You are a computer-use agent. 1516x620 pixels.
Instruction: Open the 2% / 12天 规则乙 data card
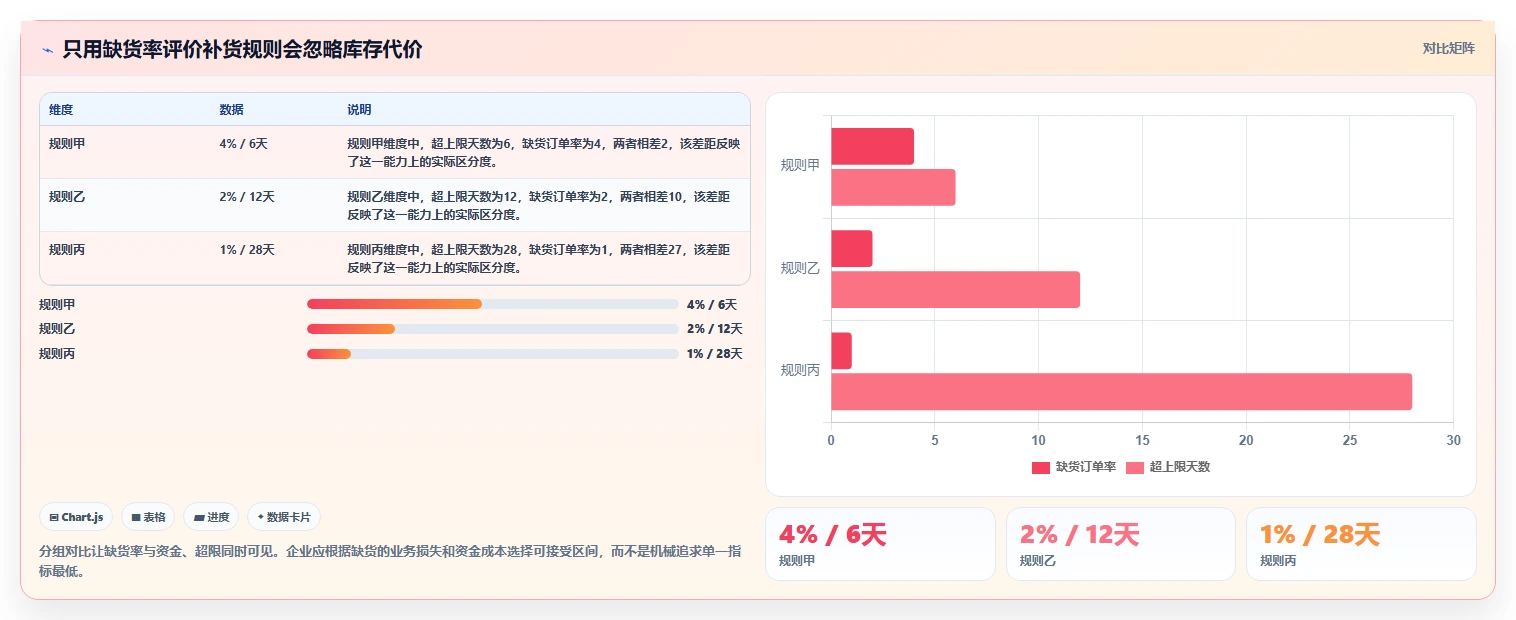click(1121, 544)
